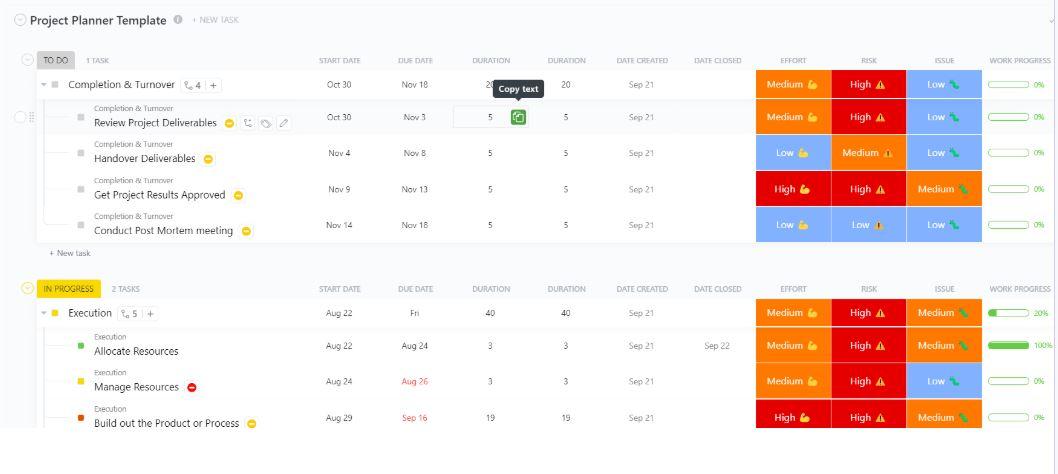Change status square of Build out the Product

(x=81, y=418)
